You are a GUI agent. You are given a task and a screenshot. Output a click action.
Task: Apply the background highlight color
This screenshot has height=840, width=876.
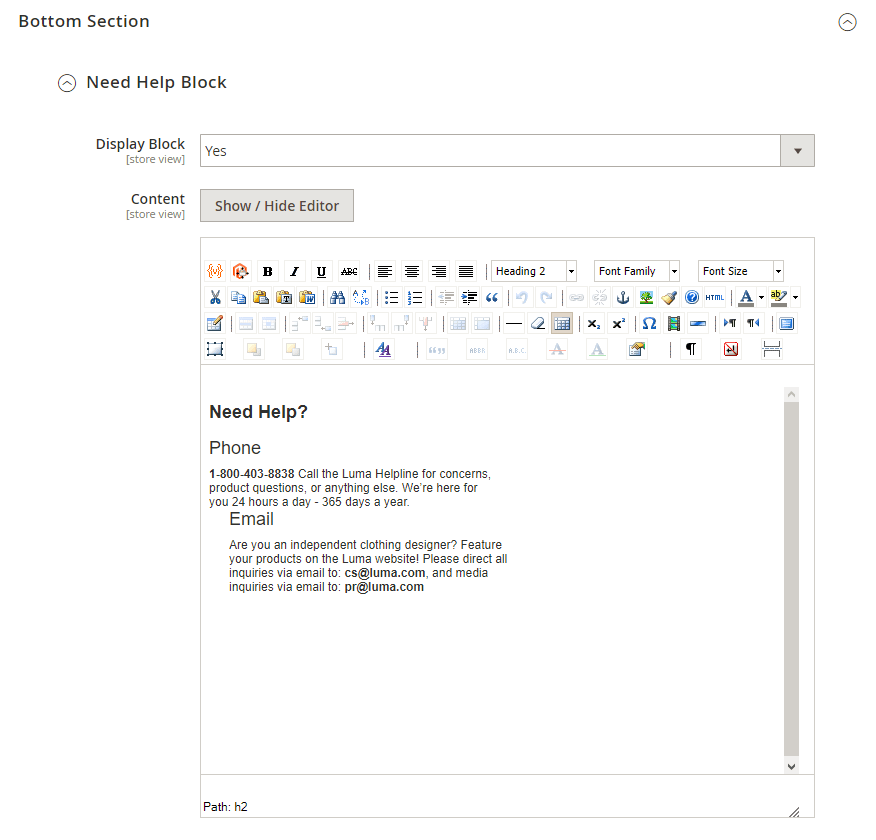tap(778, 297)
